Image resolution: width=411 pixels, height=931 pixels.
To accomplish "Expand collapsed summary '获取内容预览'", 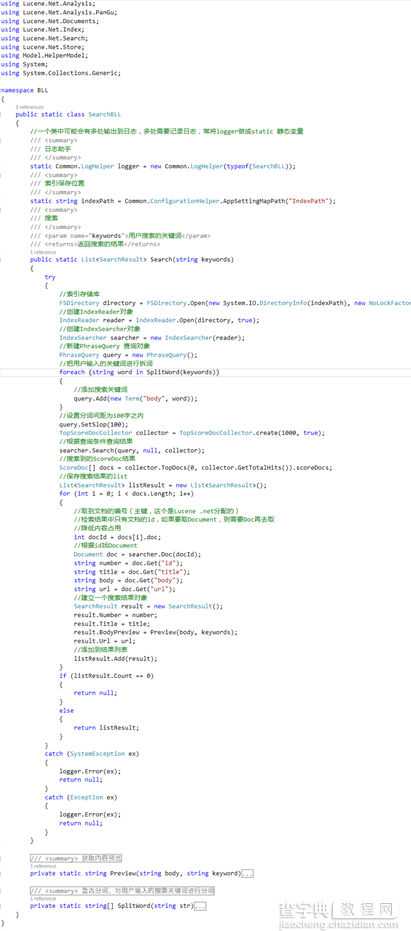I will (76, 859).
